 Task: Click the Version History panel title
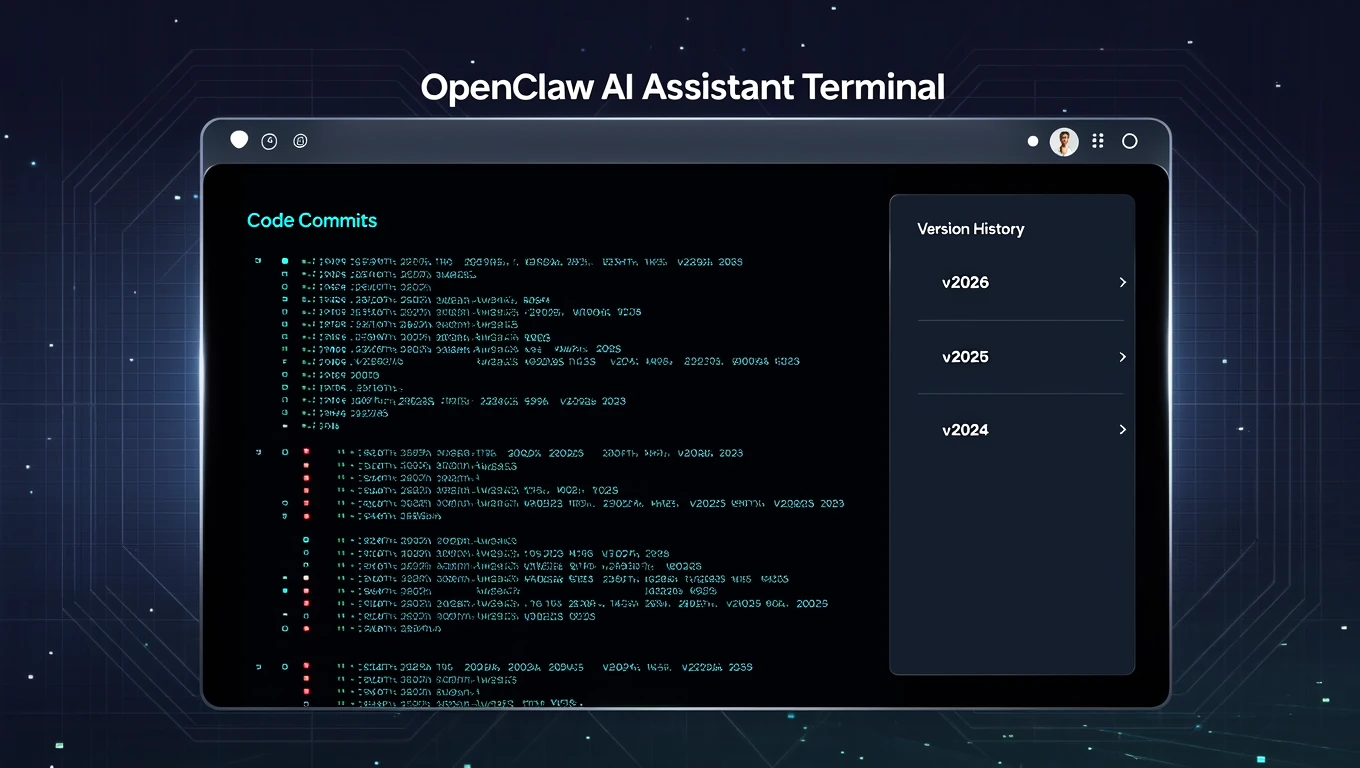point(970,229)
